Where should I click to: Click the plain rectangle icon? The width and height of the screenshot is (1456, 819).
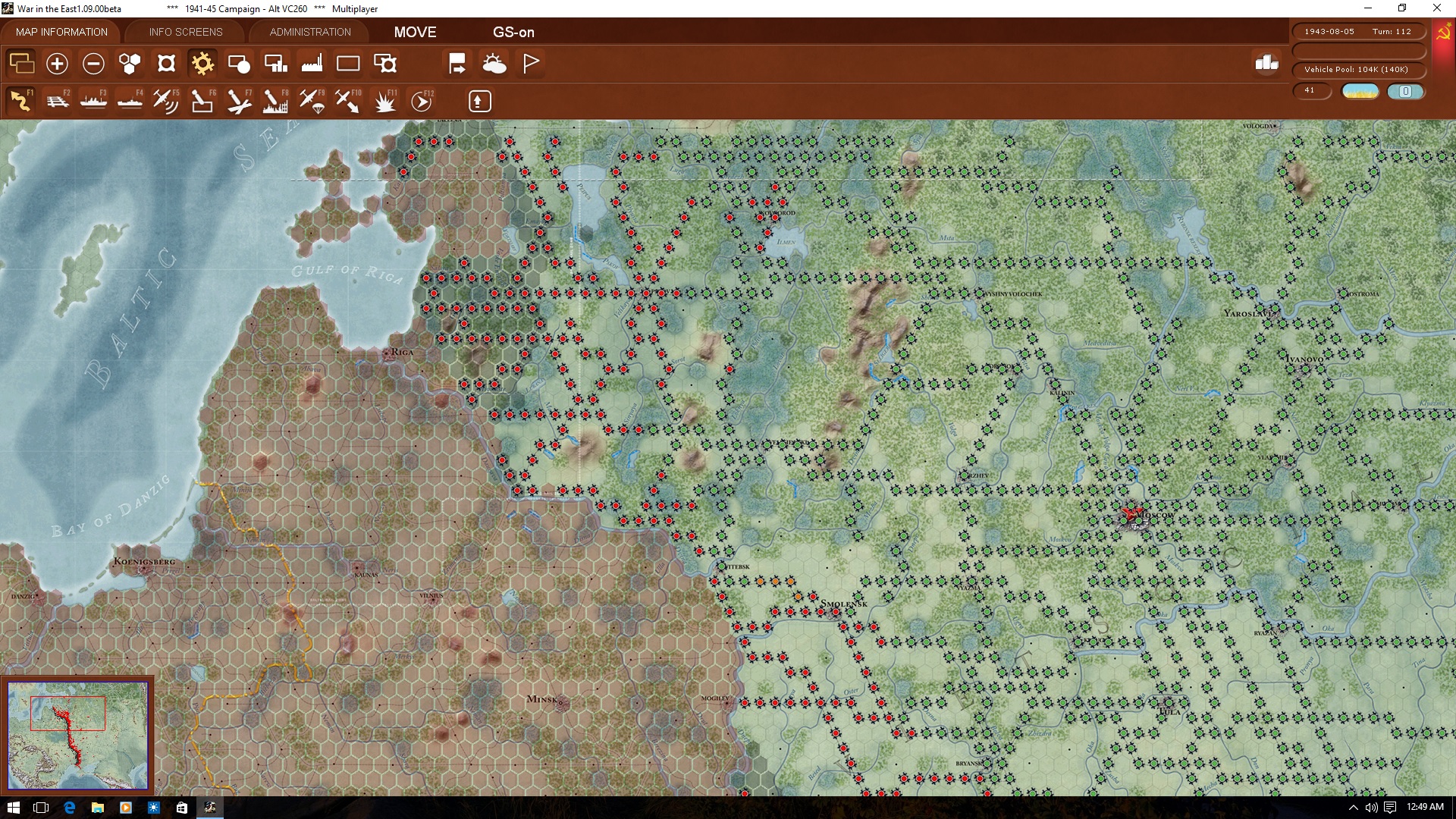348,64
